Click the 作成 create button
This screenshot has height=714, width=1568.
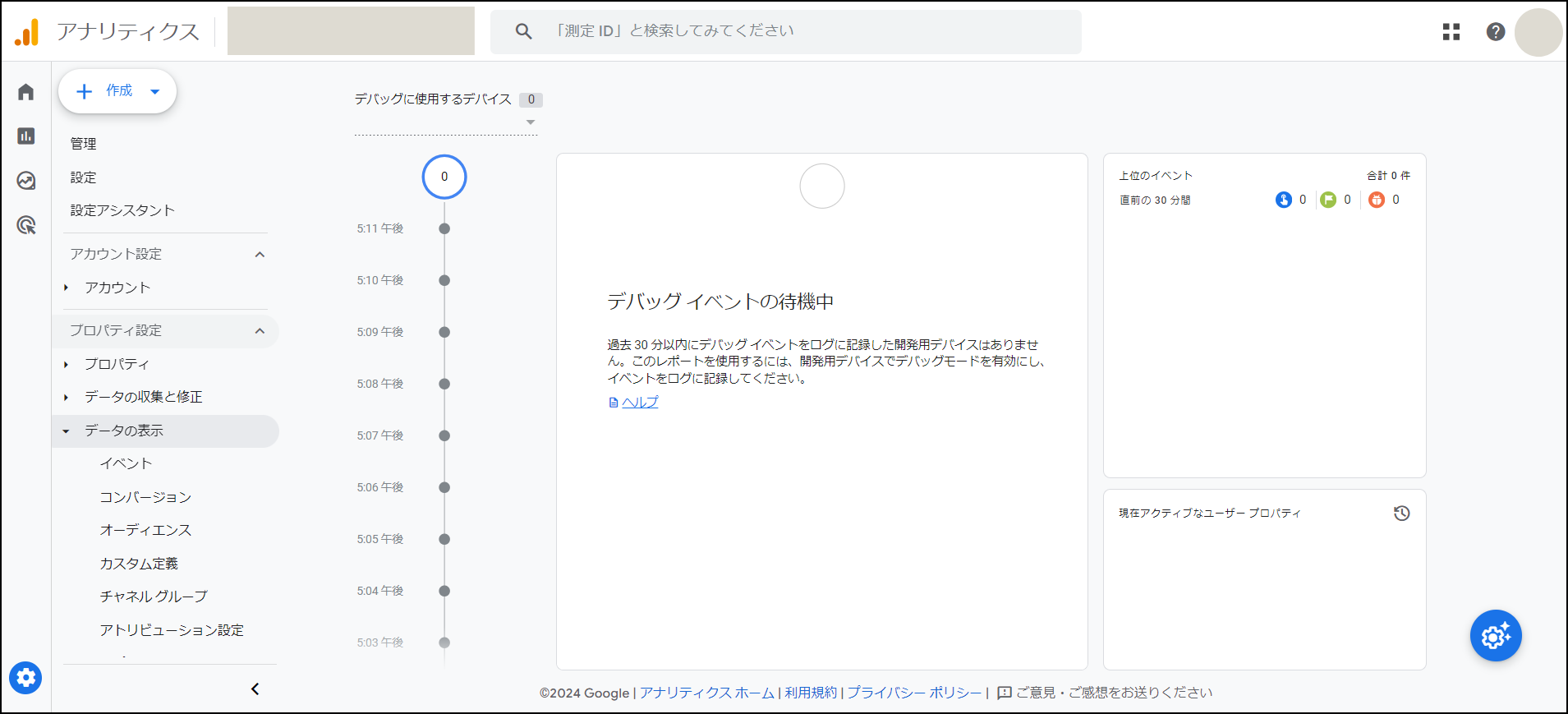(x=117, y=91)
